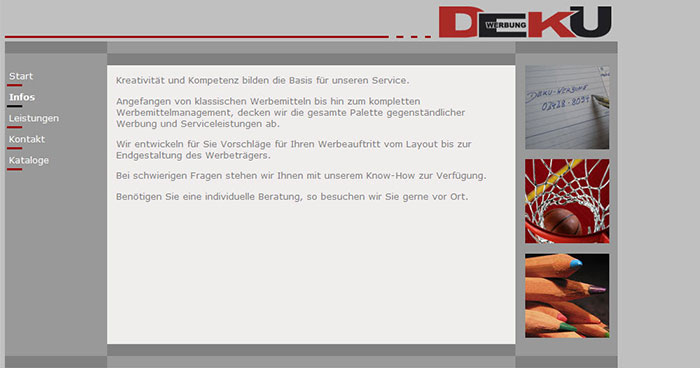Click the line 'Endgestaltung des Werbeträgers.'
This screenshot has width=700, height=368.
coord(193,156)
